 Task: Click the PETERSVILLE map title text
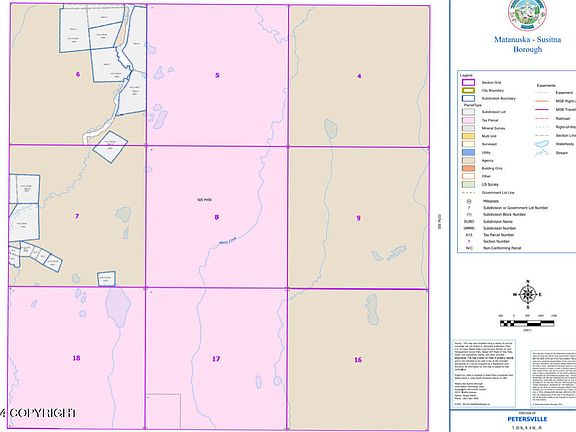tap(527, 419)
